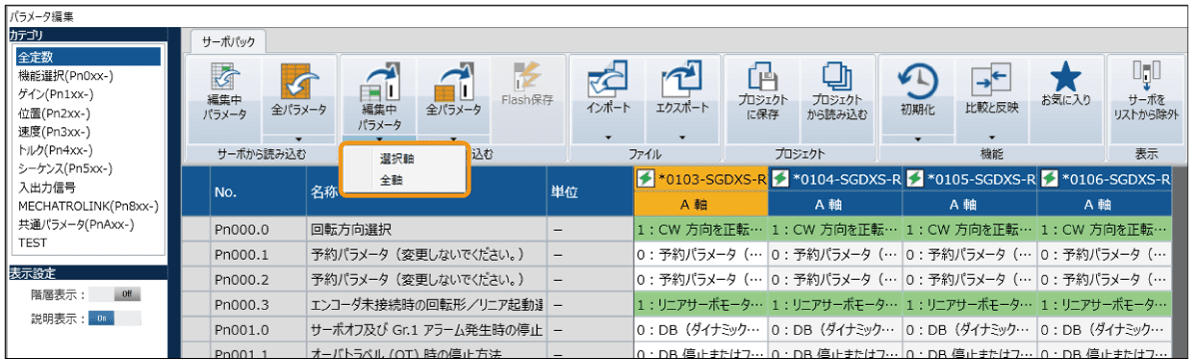Click the インポート file icon

click(607, 79)
